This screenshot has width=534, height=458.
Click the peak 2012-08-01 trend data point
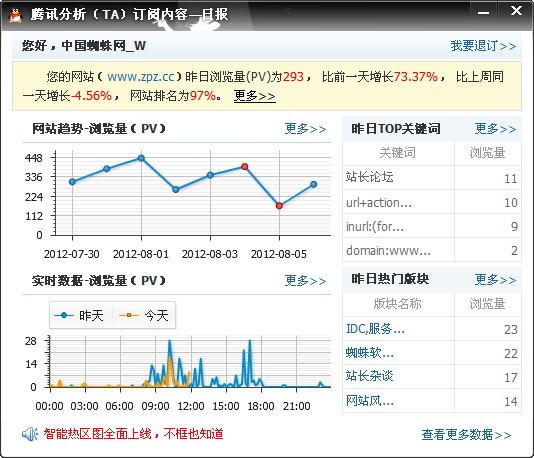tap(141, 158)
